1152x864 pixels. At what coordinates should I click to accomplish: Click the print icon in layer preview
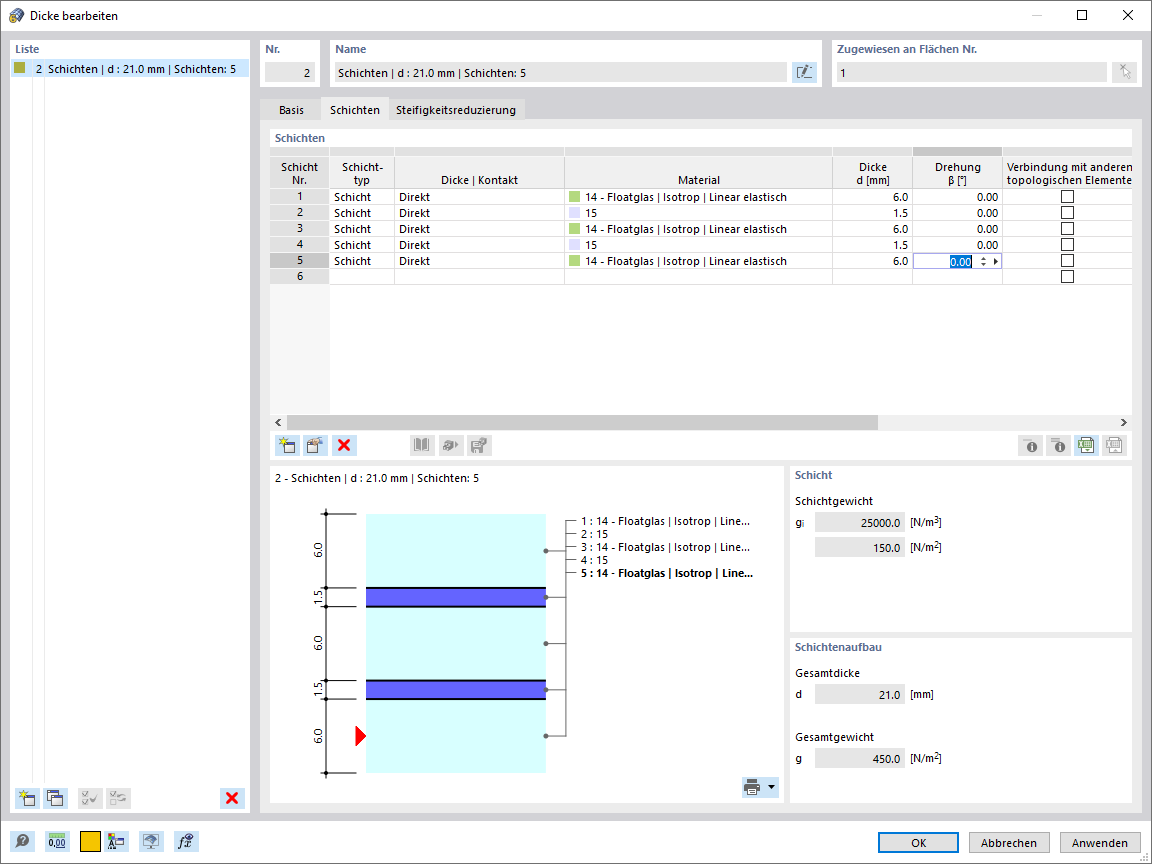[752, 788]
